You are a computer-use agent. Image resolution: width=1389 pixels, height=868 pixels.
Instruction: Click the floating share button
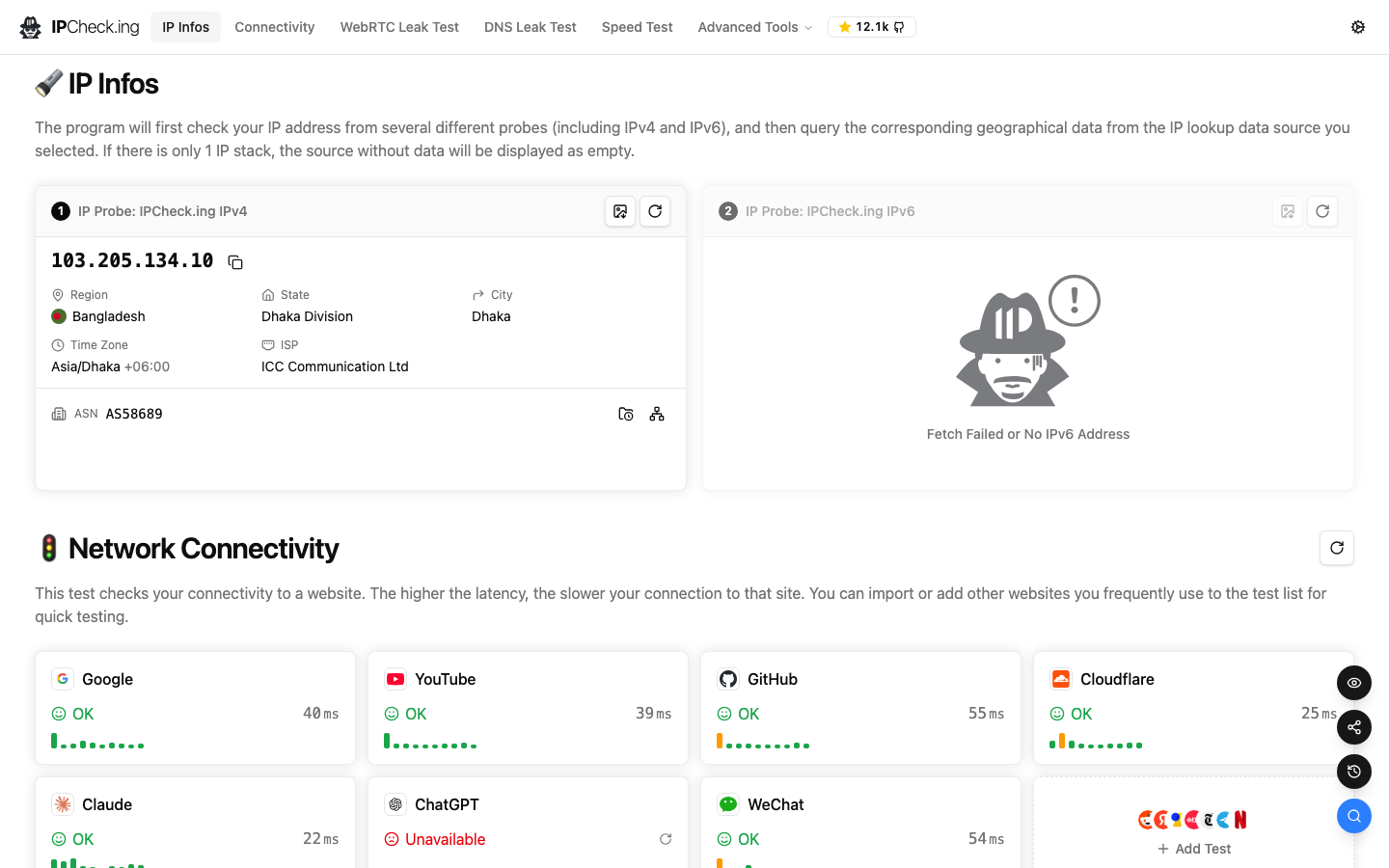[1354, 727]
